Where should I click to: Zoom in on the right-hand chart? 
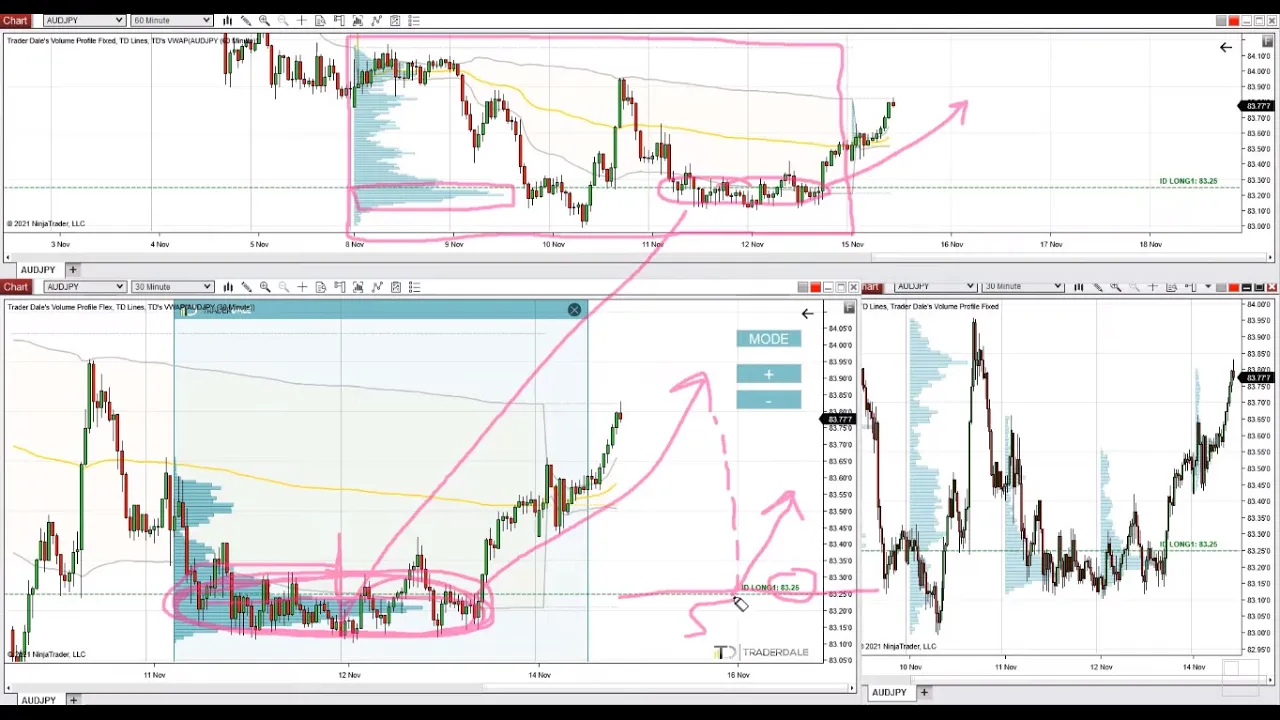click(1115, 286)
